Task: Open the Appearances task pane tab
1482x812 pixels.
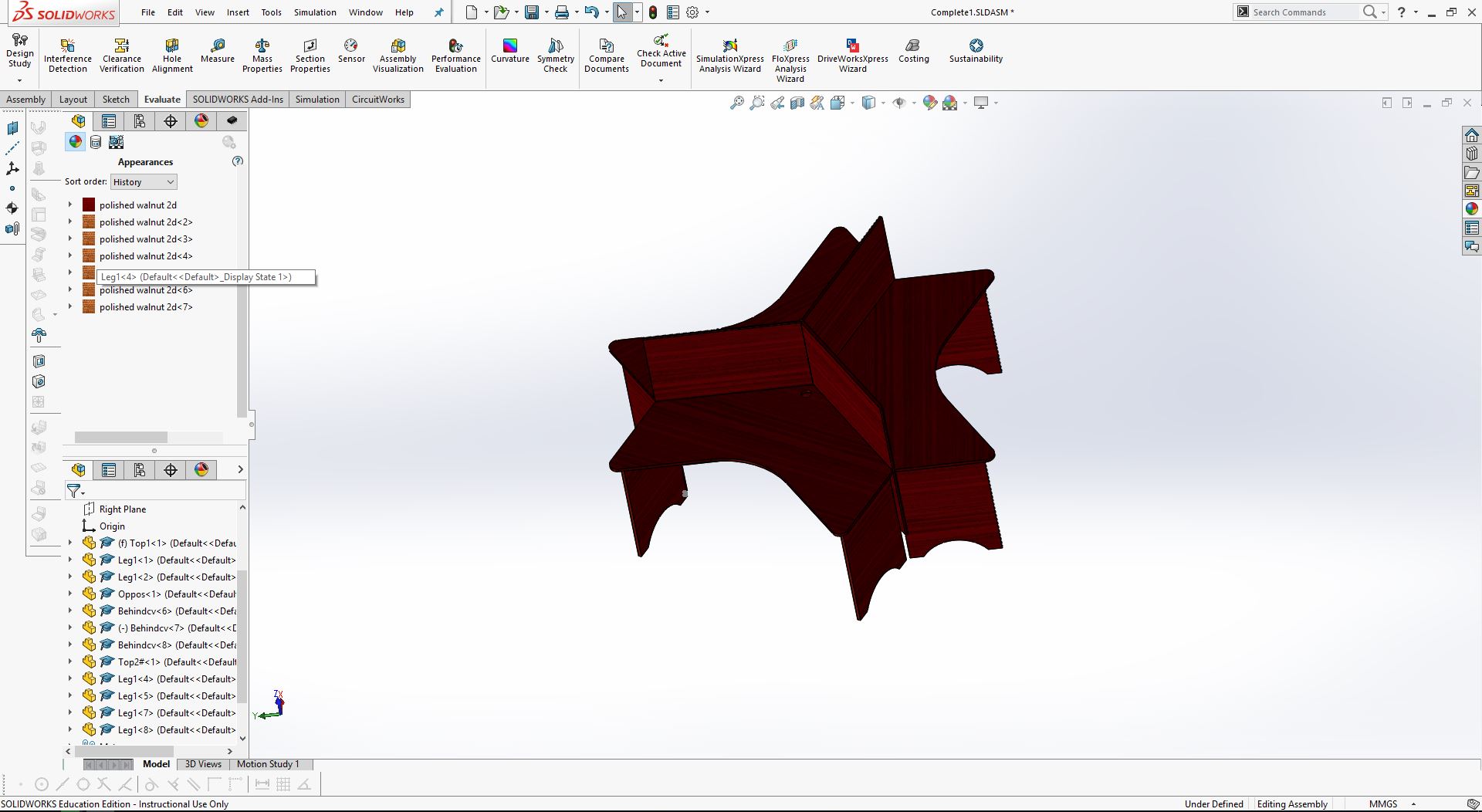Action: tap(1472, 209)
